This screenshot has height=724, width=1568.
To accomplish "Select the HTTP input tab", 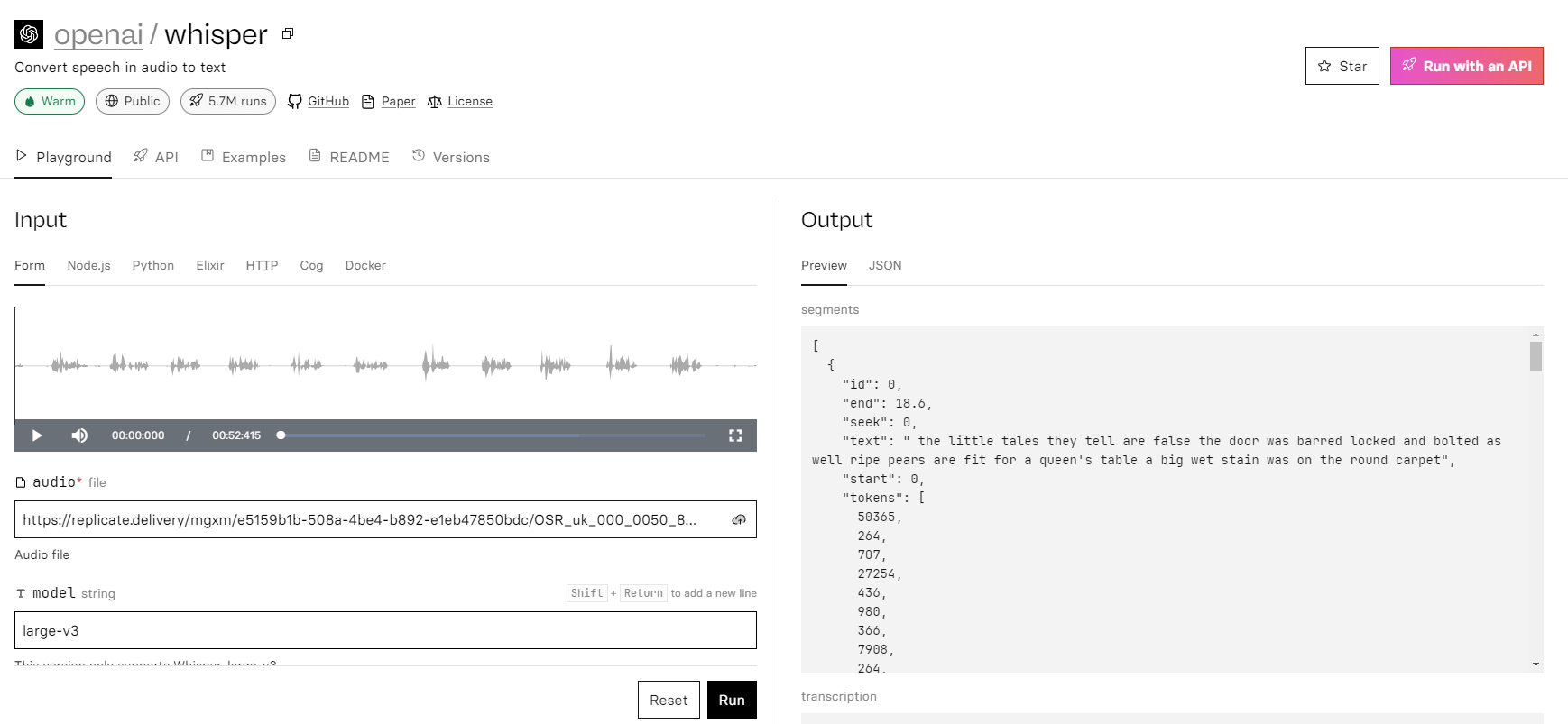I will (x=262, y=265).
